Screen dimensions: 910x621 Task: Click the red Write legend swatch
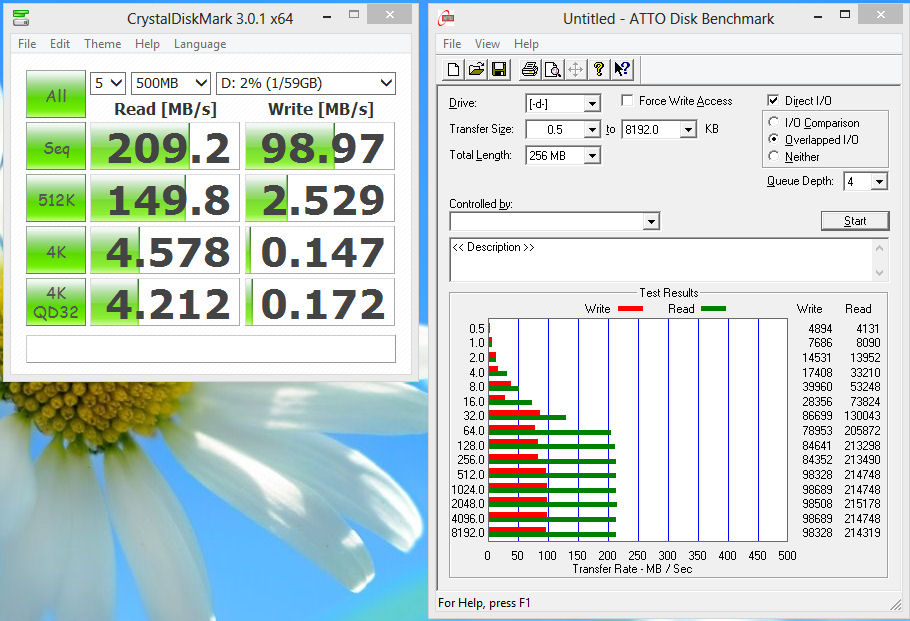[630, 309]
